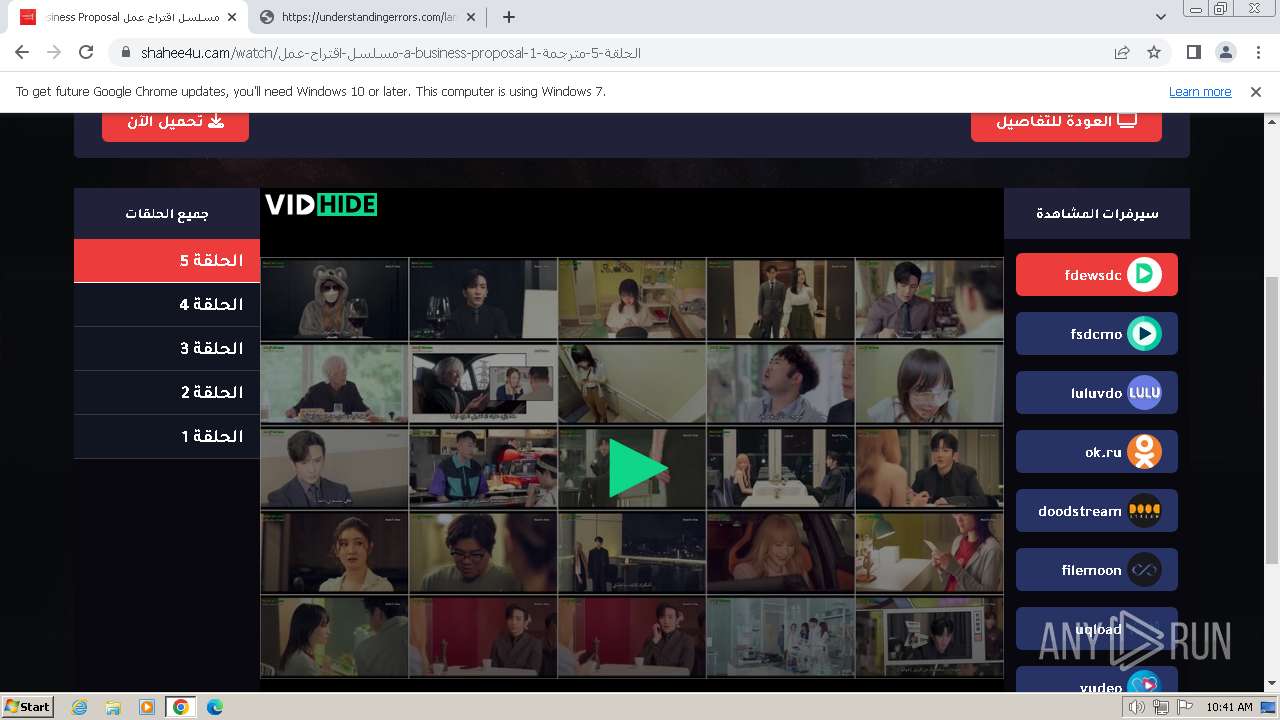Play the VidHide video
Screen dimensions: 1280x720
pyautogui.click(x=638, y=468)
